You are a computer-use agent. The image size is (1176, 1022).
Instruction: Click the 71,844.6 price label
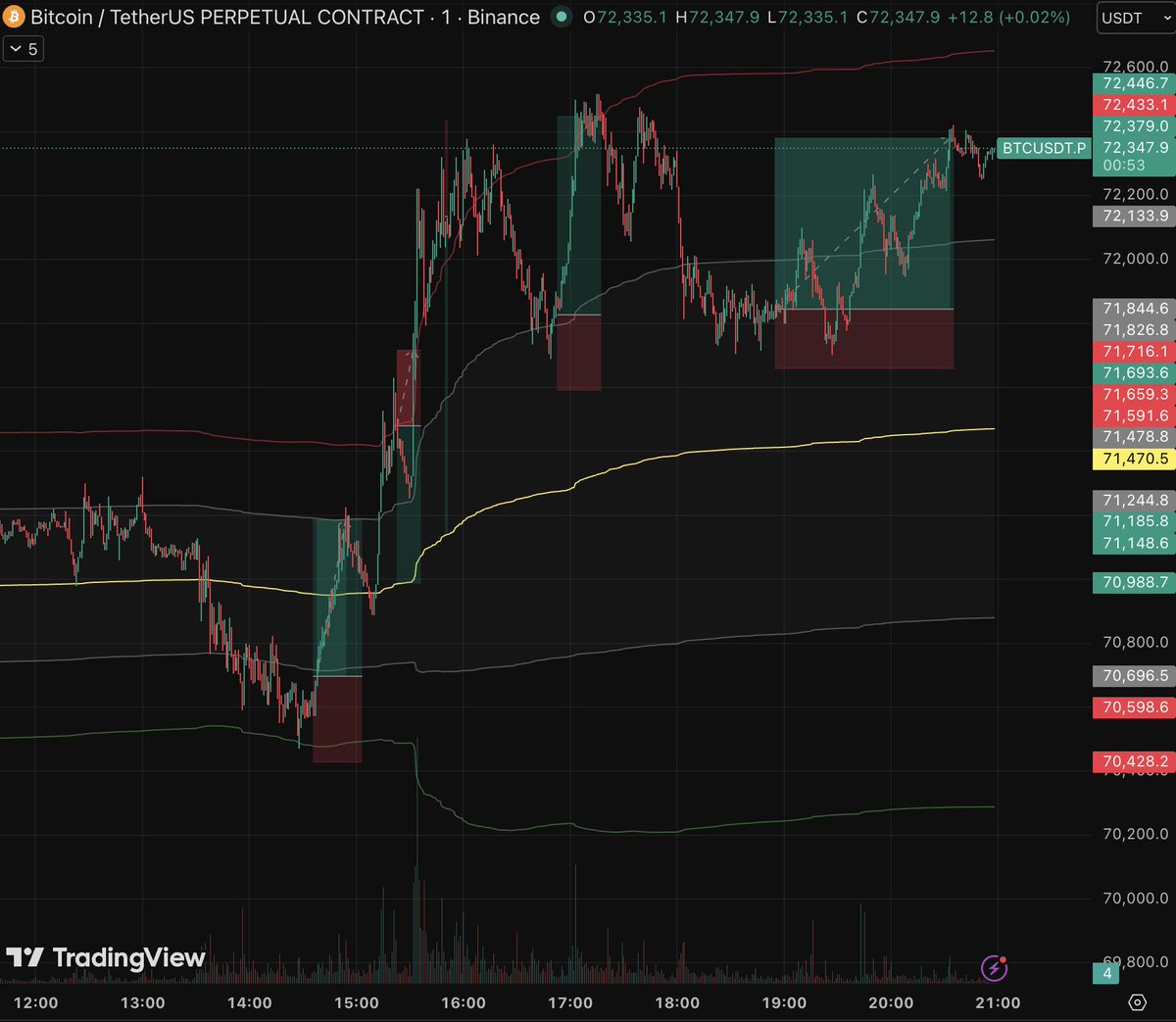(1134, 309)
